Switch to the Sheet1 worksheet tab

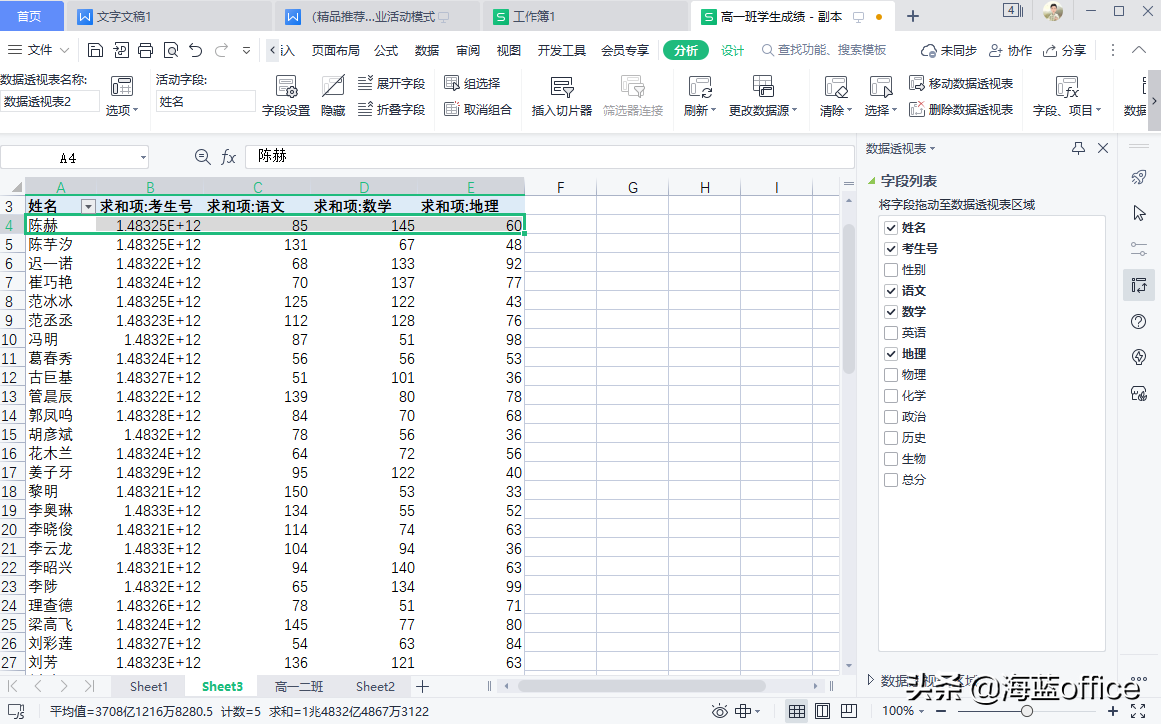coord(149,686)
